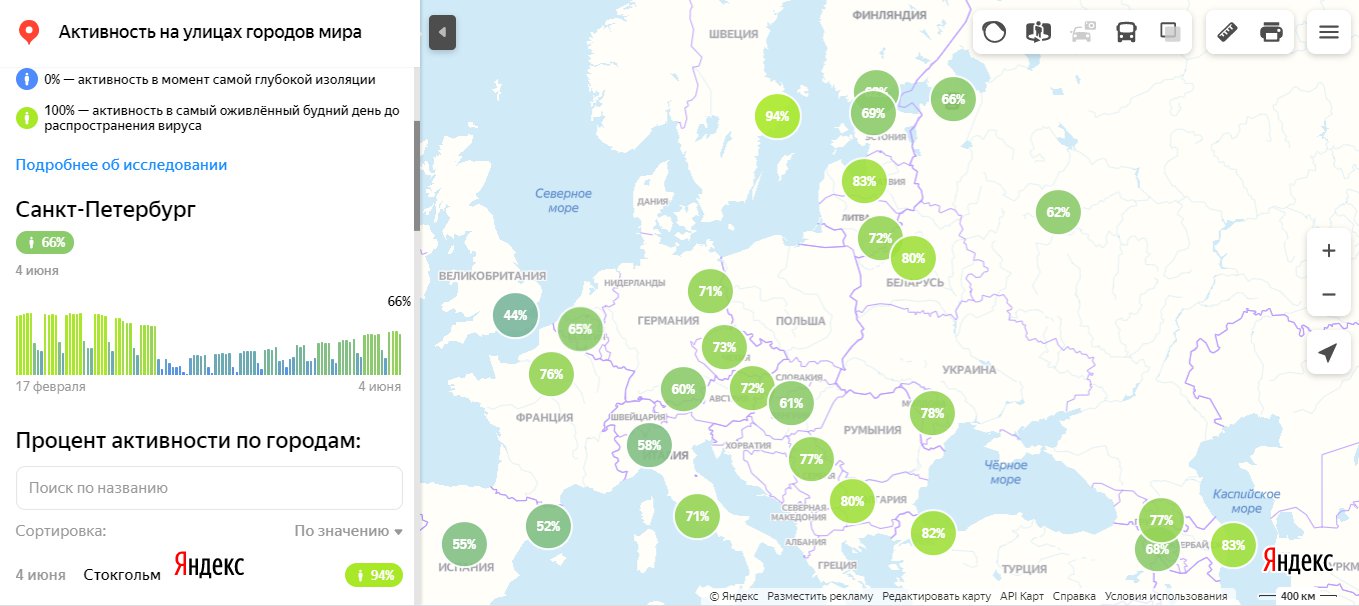Select the 65% map marker
The image size is (1359, 606).
coord(580,329)
